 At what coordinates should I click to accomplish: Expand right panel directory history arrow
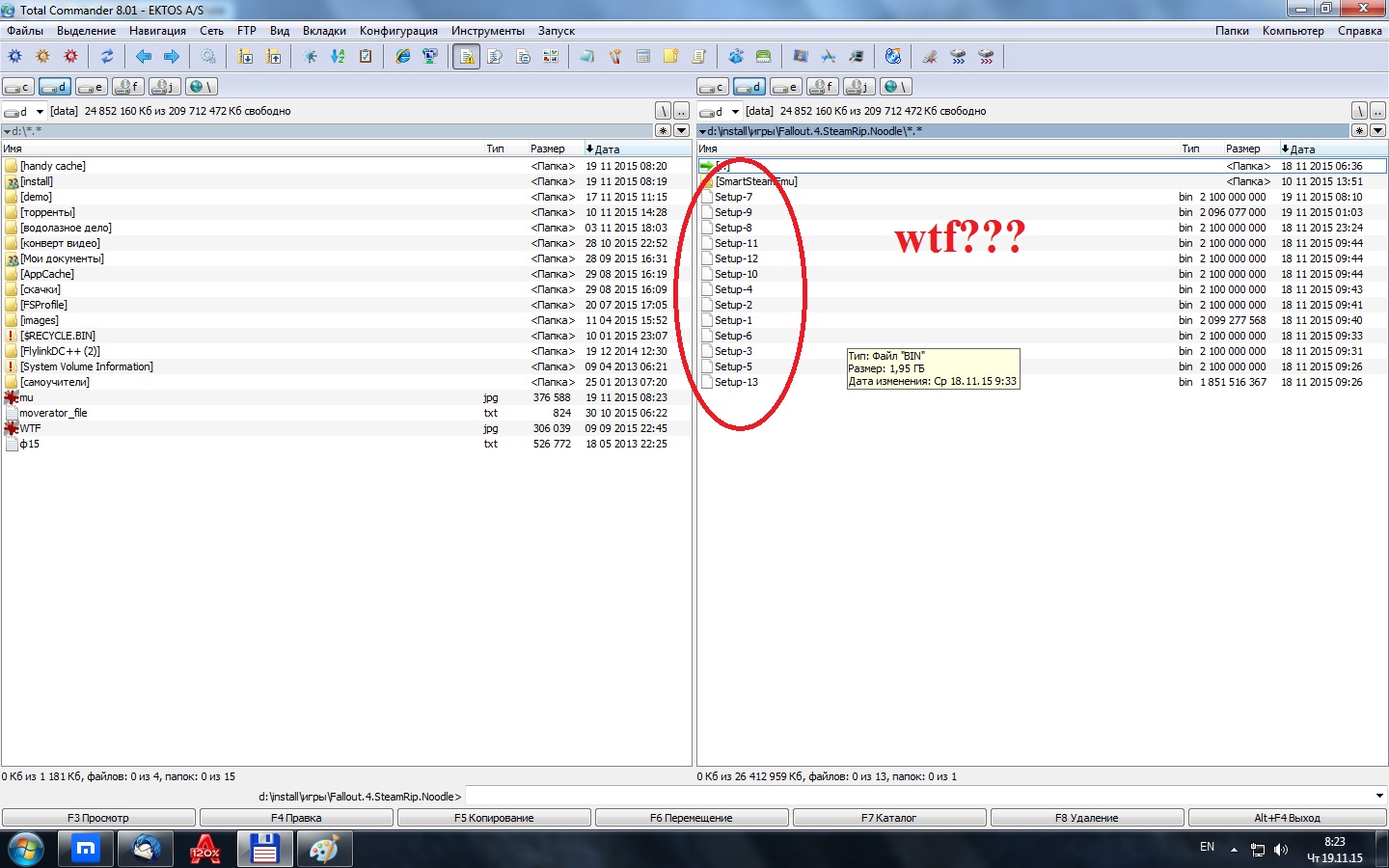click(1377, 130)
